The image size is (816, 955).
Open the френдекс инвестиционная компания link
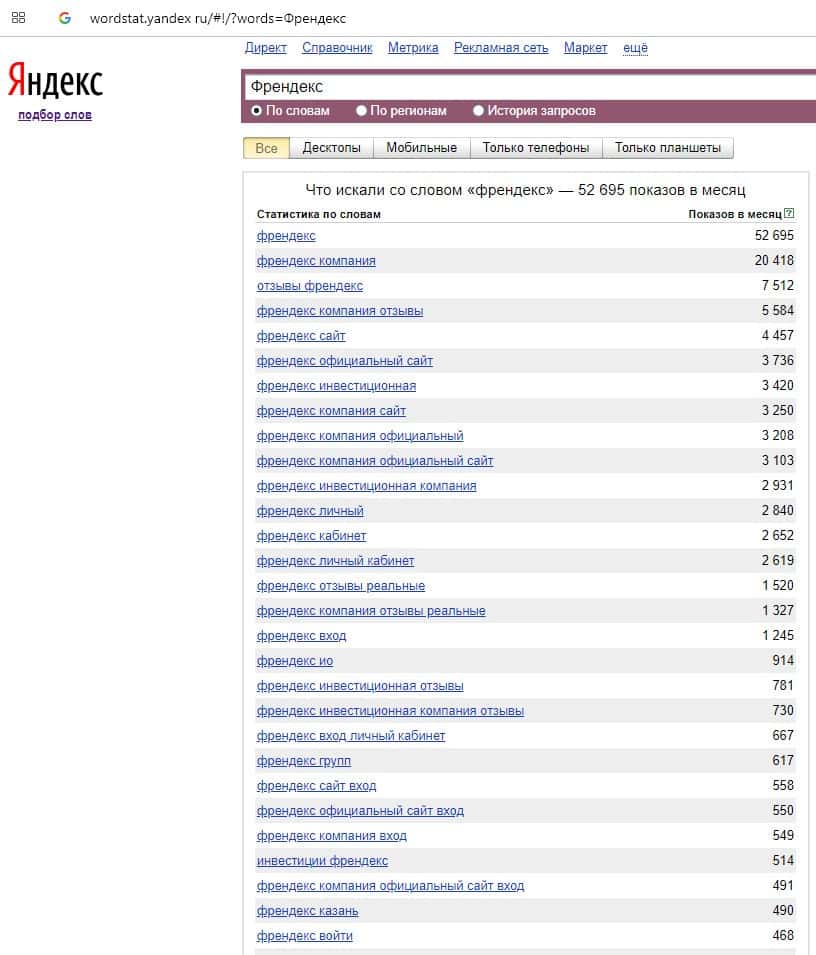[367, 485]
